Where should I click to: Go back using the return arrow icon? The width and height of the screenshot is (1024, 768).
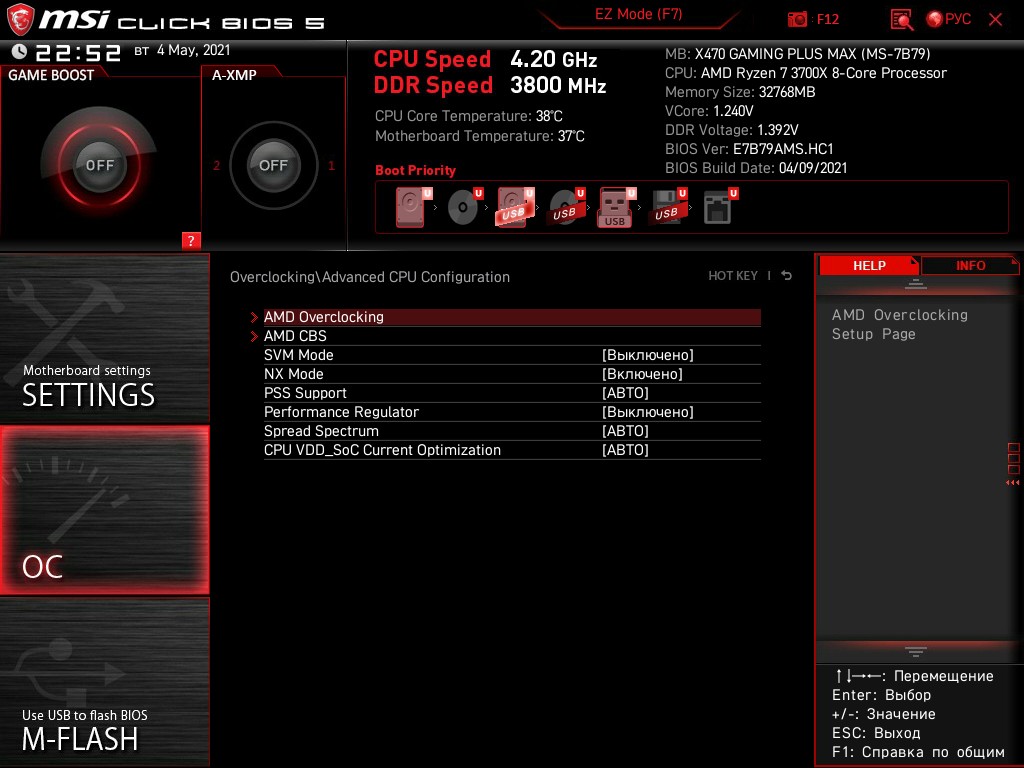(x=786, y=276)
